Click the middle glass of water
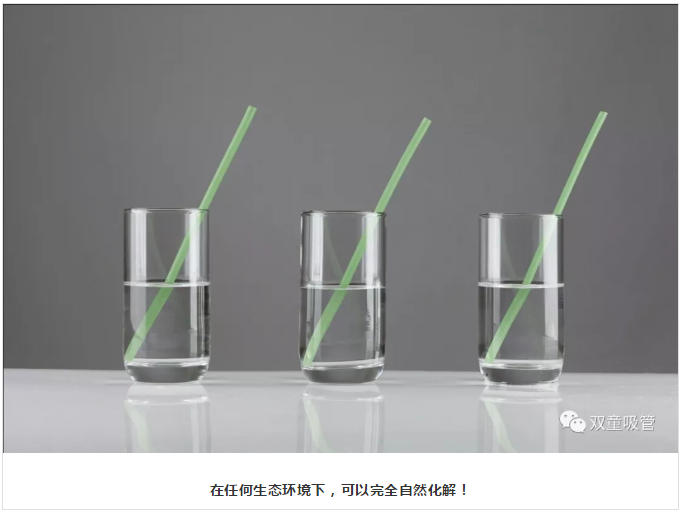Screen dimensions: 684x513 tap(343, 298)
